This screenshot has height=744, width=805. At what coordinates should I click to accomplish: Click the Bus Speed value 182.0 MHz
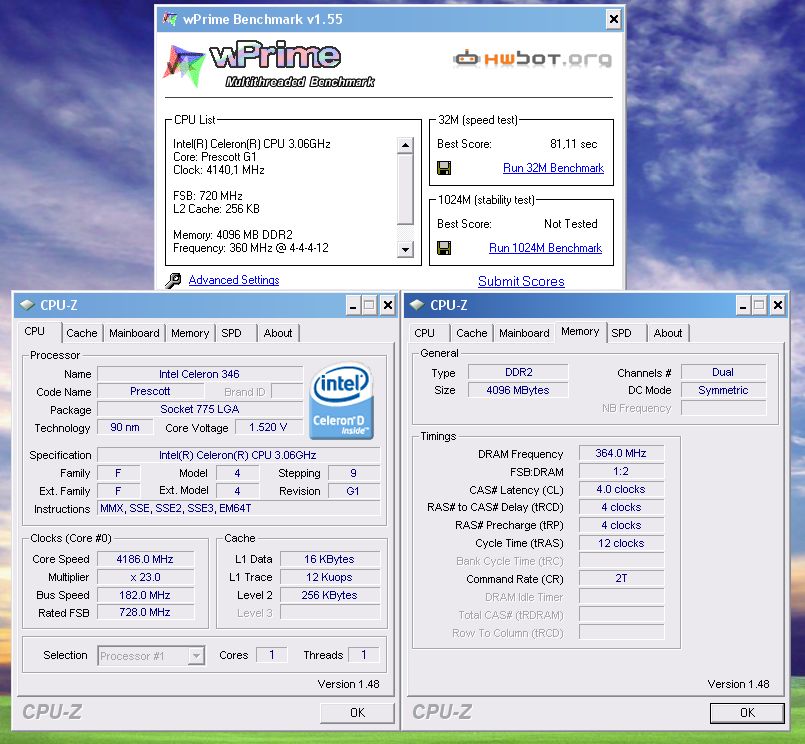145,595
